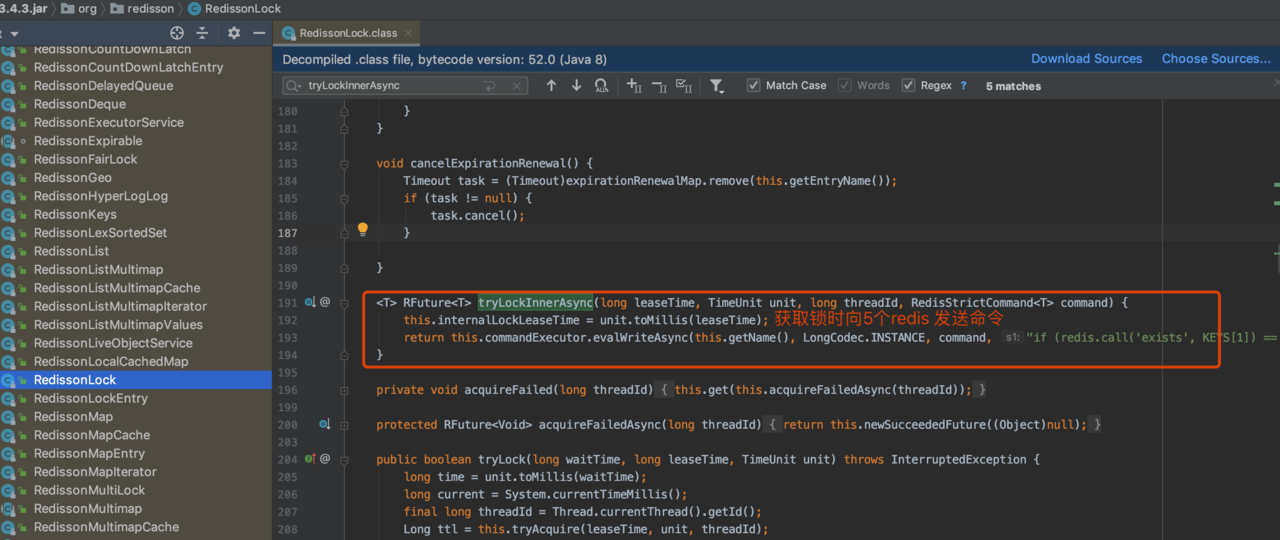Click the intention light bulb on line 187
Screen dimensions: 1280x540
tap(363, 229)
